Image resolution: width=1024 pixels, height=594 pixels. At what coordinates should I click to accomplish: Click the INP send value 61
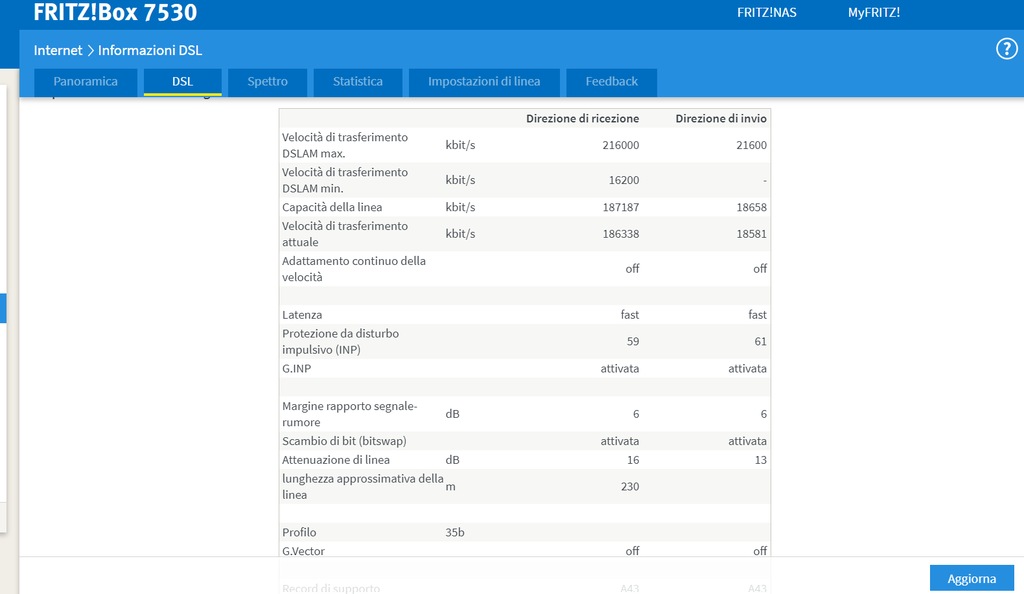(x=760, y=341)
